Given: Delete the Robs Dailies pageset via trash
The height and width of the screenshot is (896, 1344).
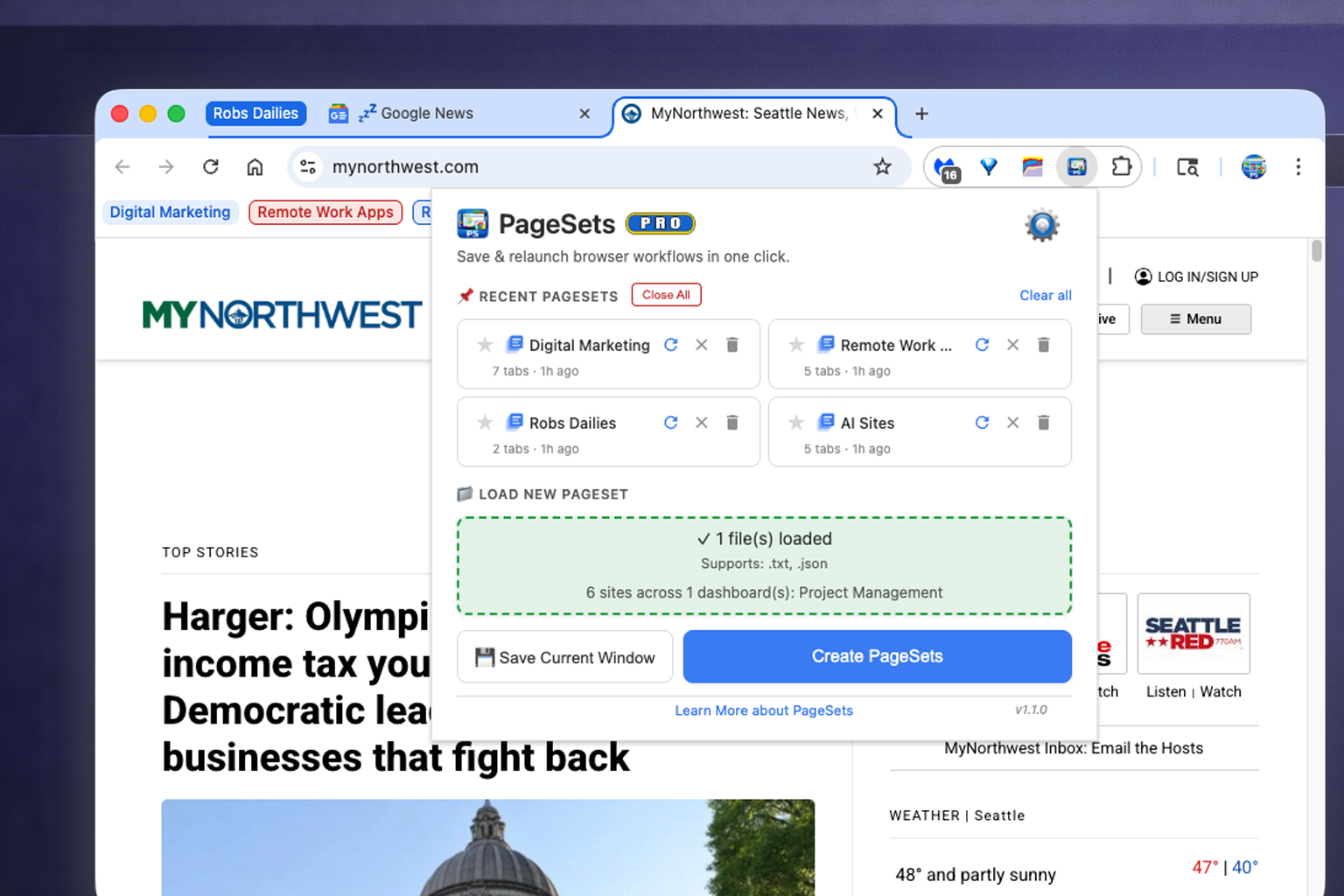Looking at the screenshot, I should pyautogui.click(x=732, y=423).
